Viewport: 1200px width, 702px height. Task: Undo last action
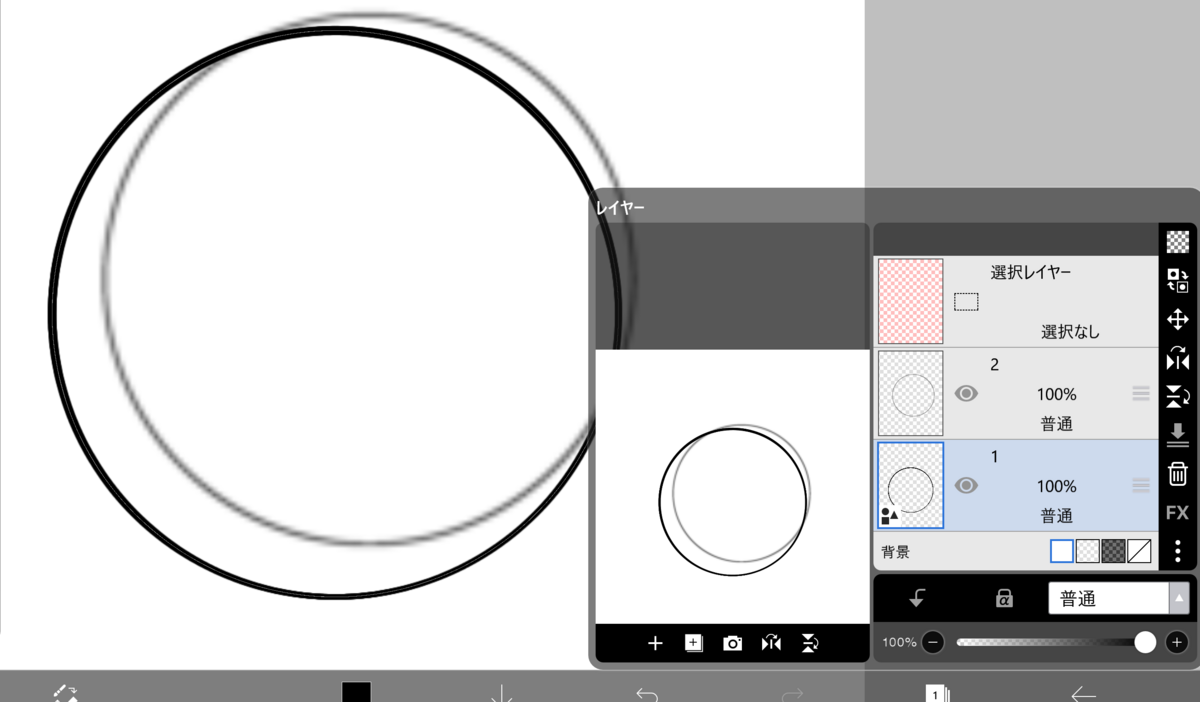pyautogui.click(x=647, y=693)
